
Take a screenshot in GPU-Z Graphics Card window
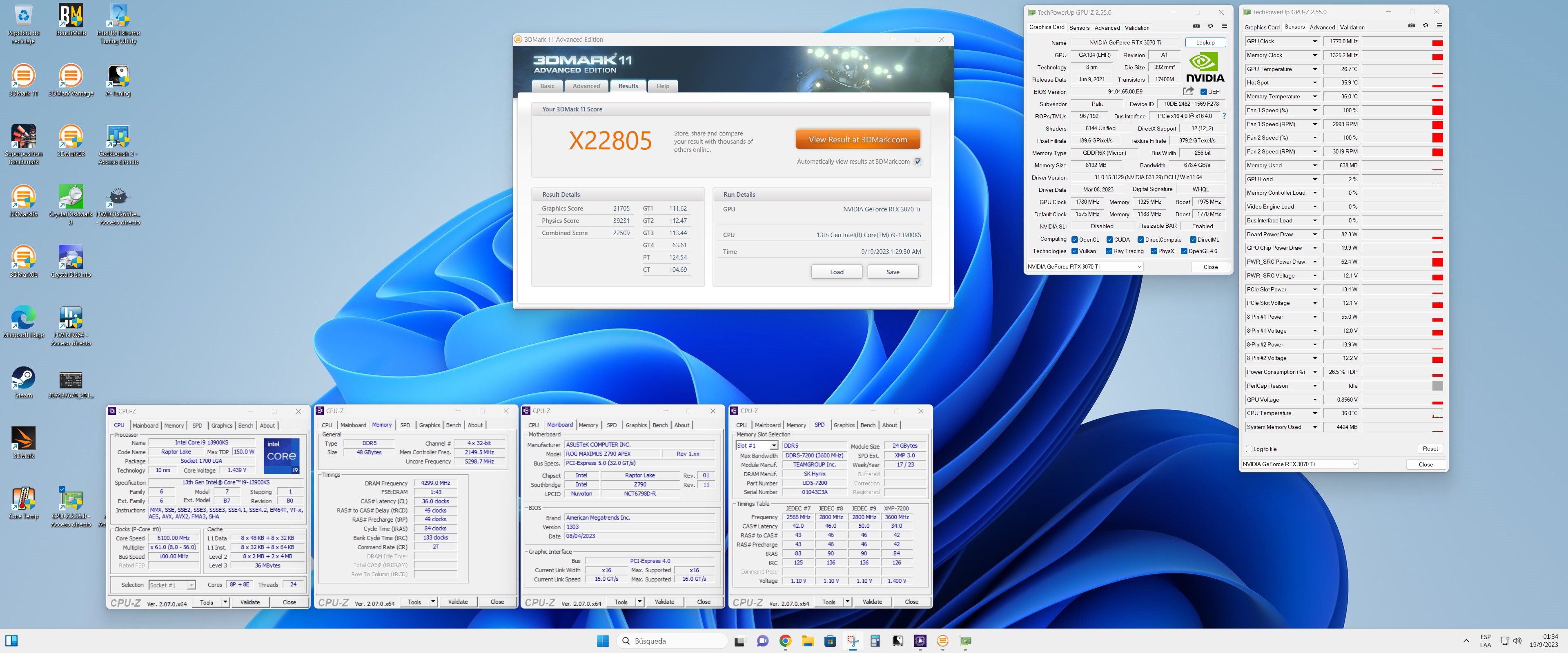(1196, 26)
